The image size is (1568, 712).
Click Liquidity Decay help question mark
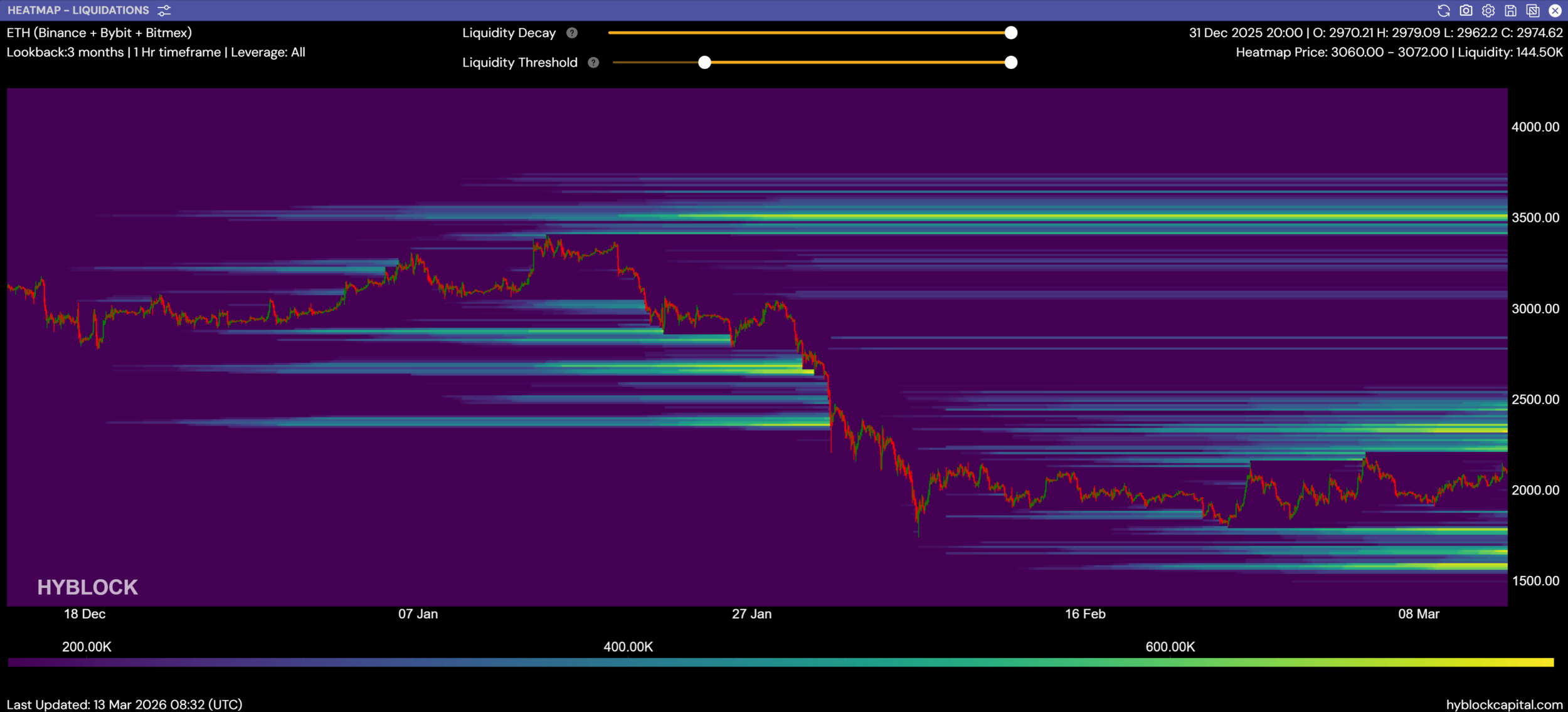point(571,33)
